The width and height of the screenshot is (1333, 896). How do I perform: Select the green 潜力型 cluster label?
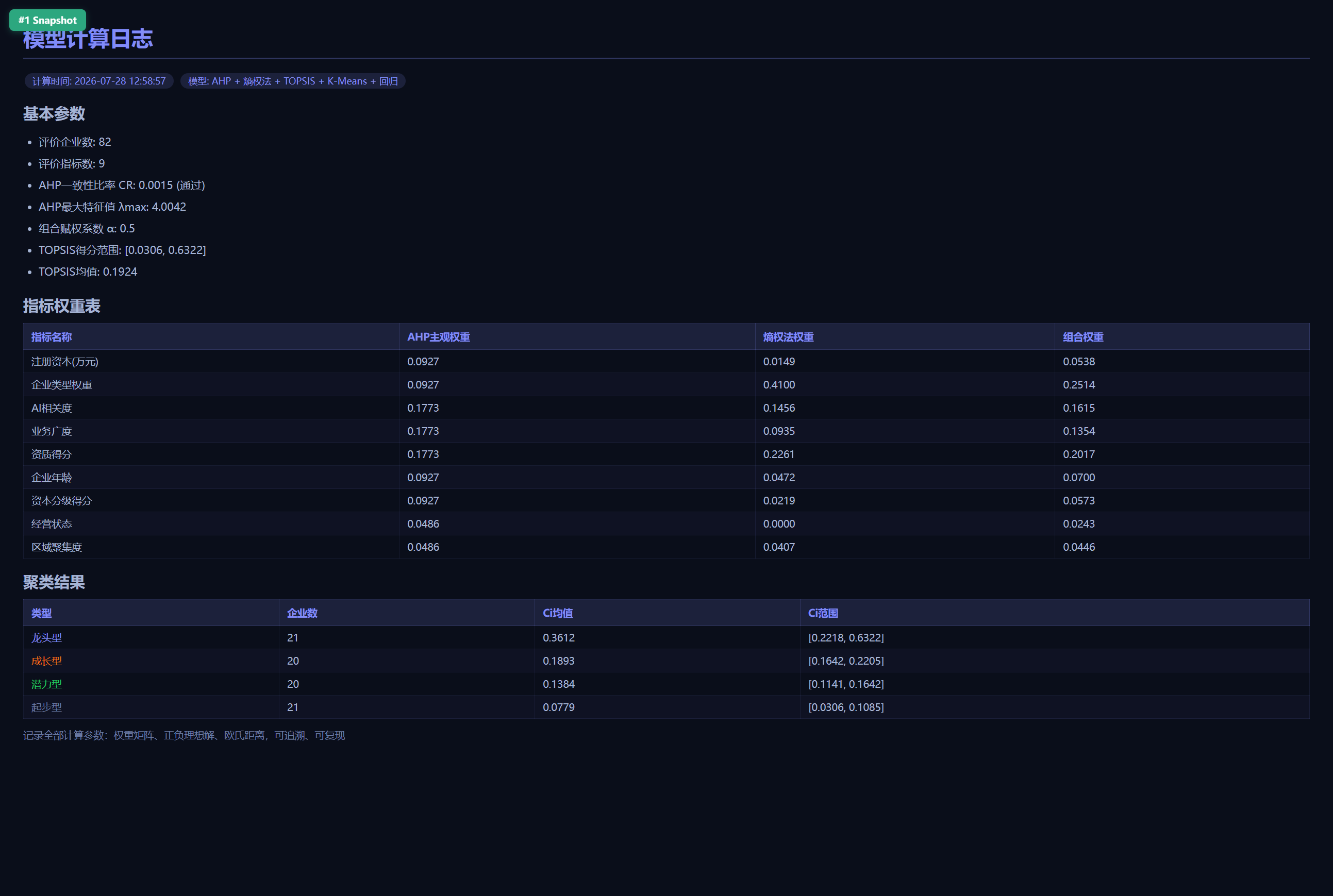pyautogui.click(x=46, y=684)
